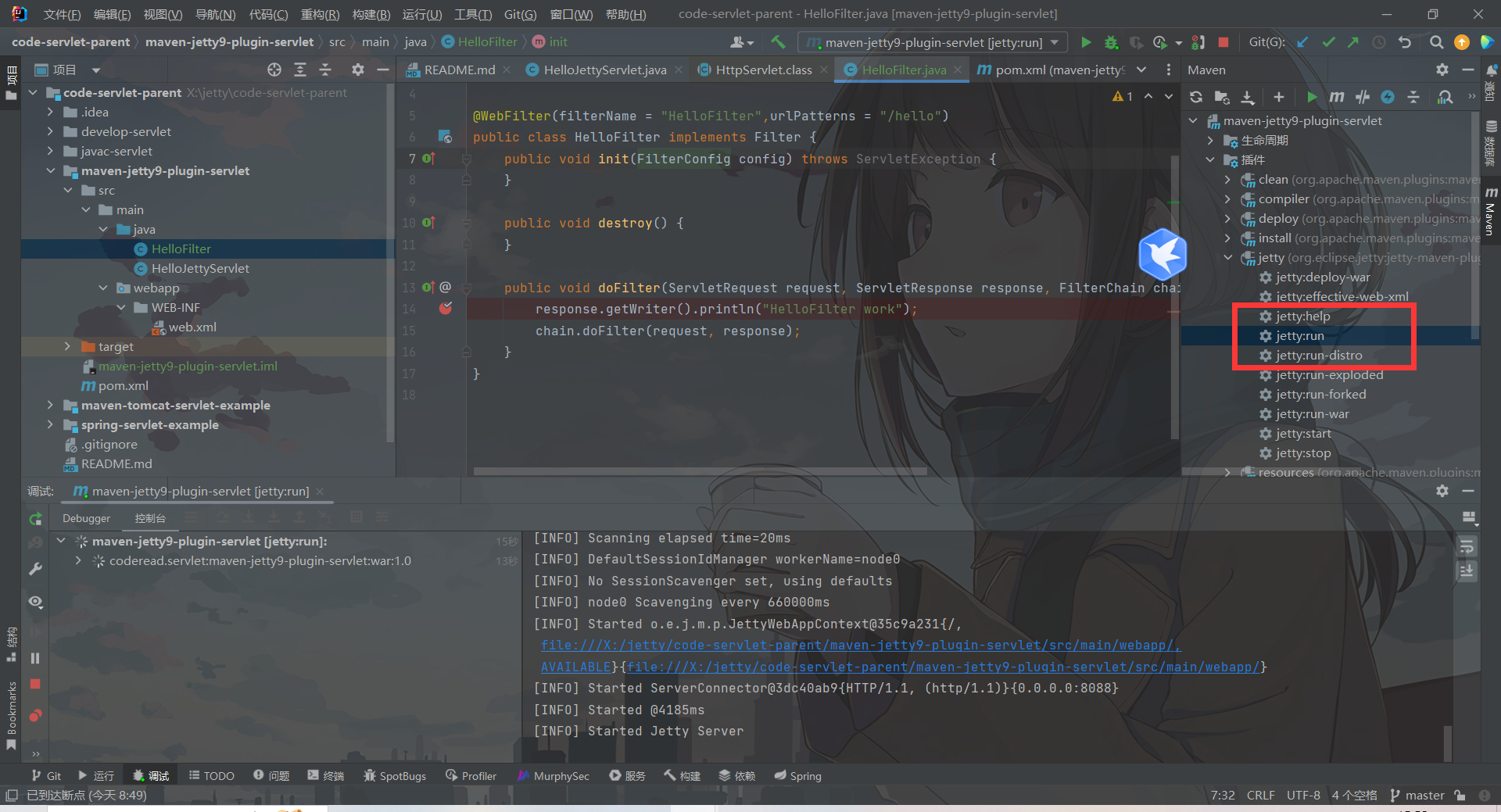Push commits with green arrow icon
This screenshot has height=812, width=1501.
1353,42
